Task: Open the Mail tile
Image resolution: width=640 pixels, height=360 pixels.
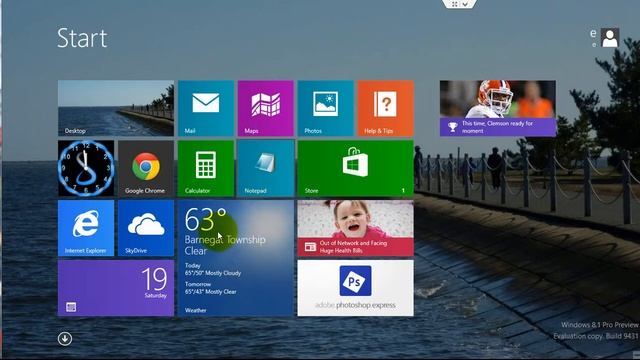Action: pyautogui.click(x=206, y=108)
